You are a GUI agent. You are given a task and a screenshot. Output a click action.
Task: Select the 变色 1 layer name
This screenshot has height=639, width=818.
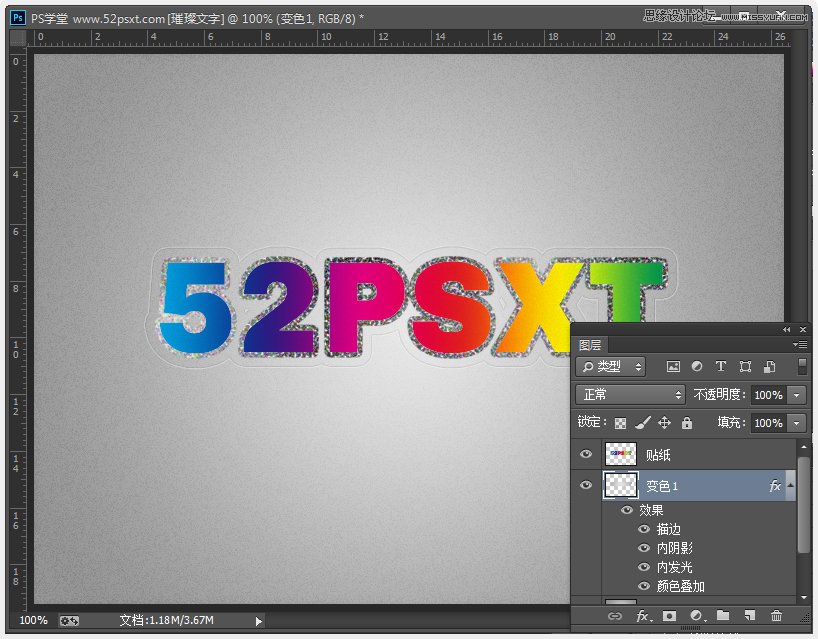click(662, 486)
